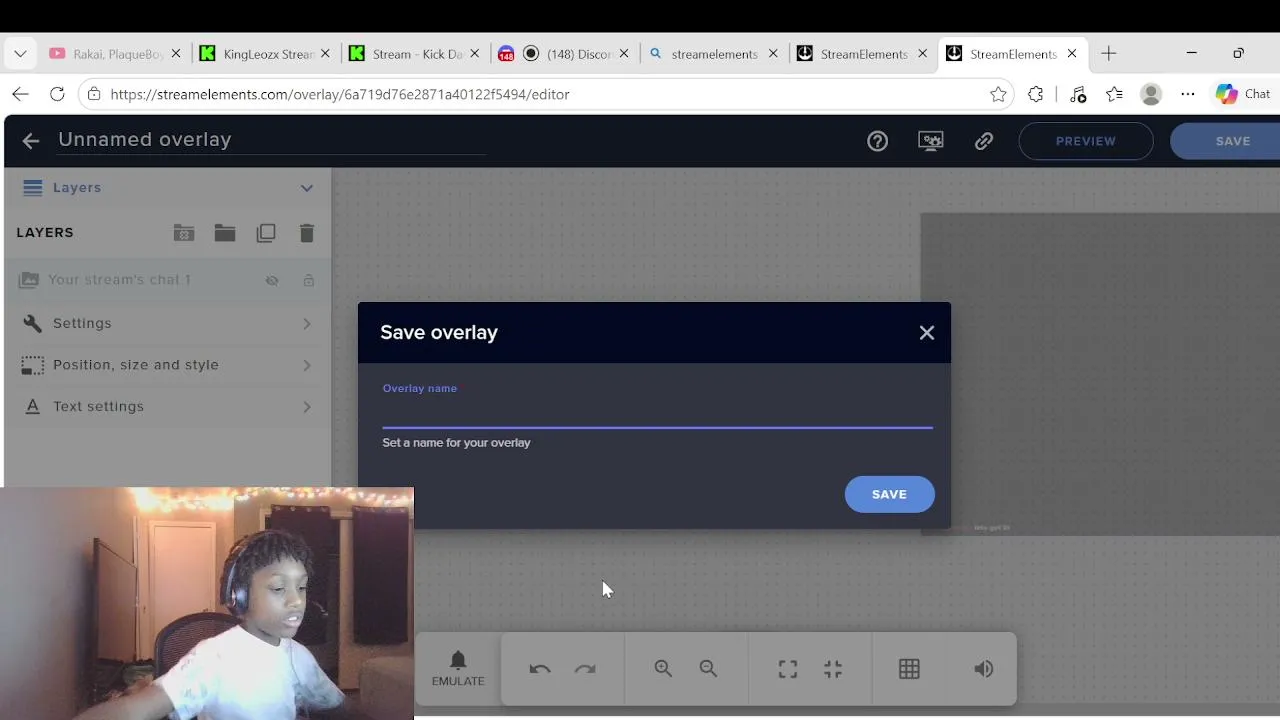Viewport: 1280px width, 720px height.
Task: Expand Position, size and style section
Action: (168, 365)
